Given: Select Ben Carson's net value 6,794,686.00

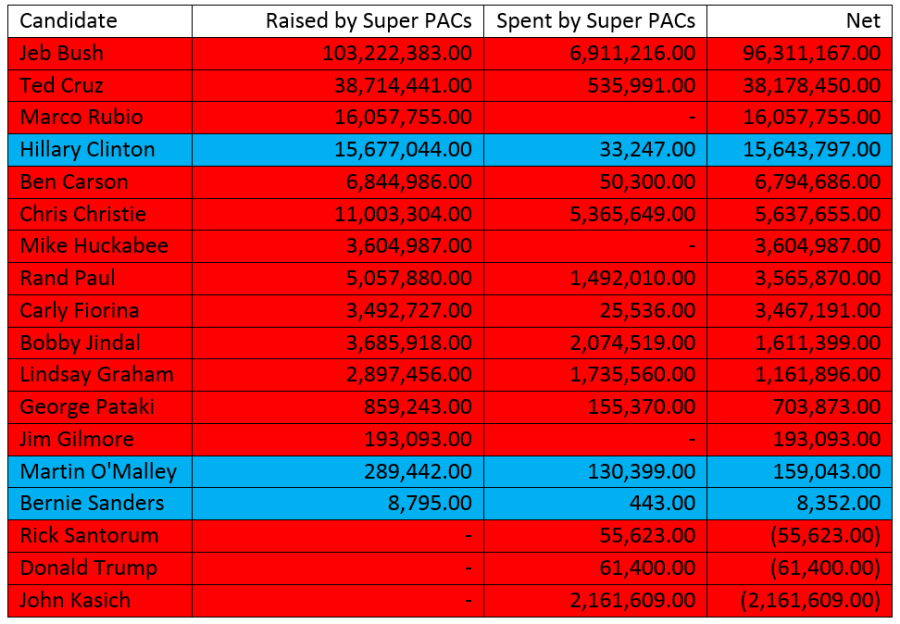Looking at the screenshot, I should 811,182.
